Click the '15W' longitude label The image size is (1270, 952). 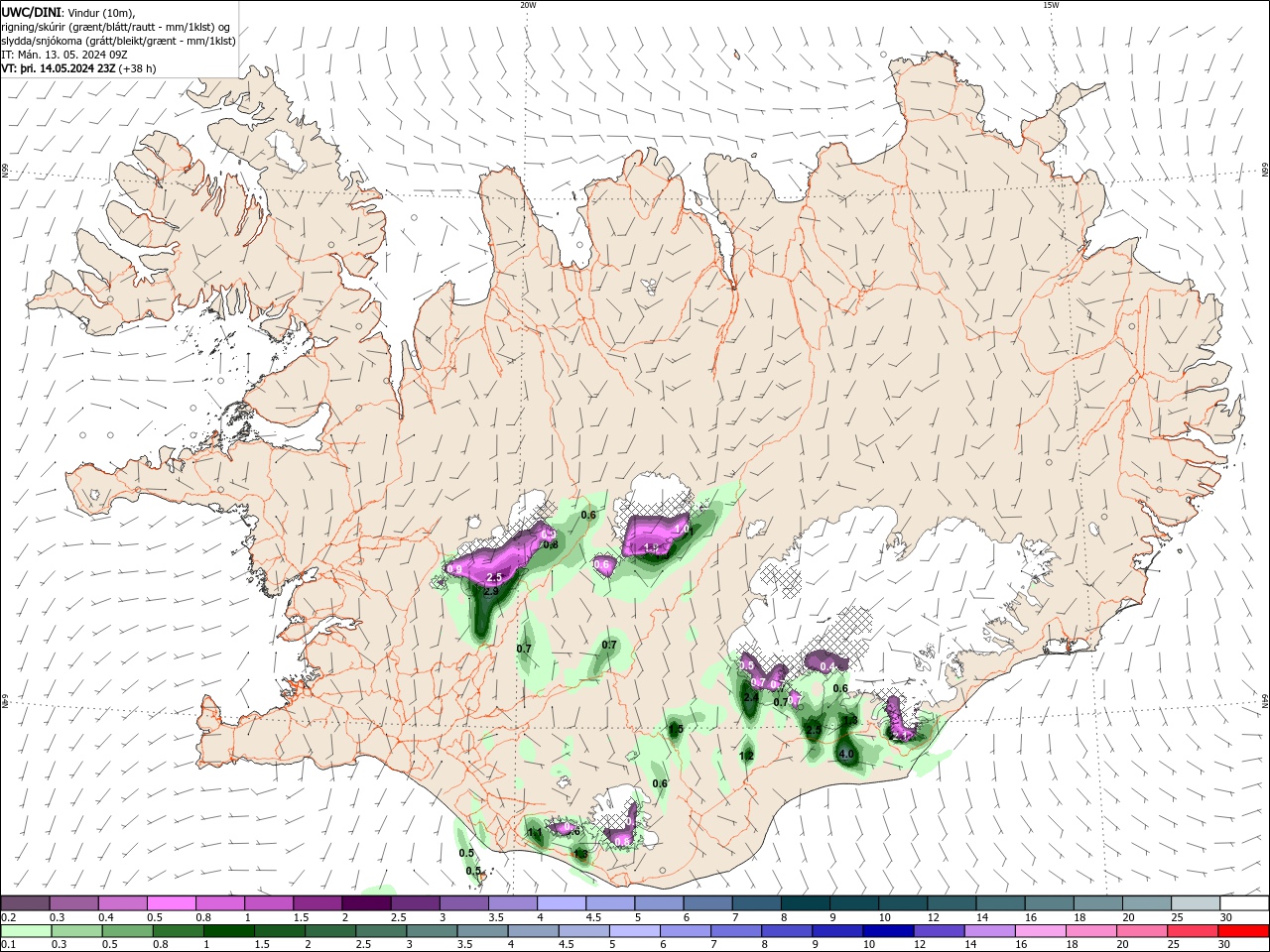1051,5
